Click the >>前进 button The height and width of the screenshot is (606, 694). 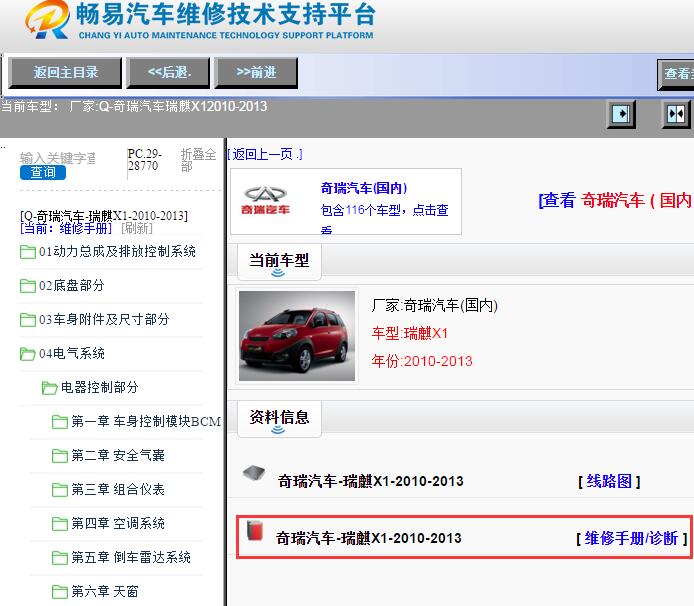point(256,72)
